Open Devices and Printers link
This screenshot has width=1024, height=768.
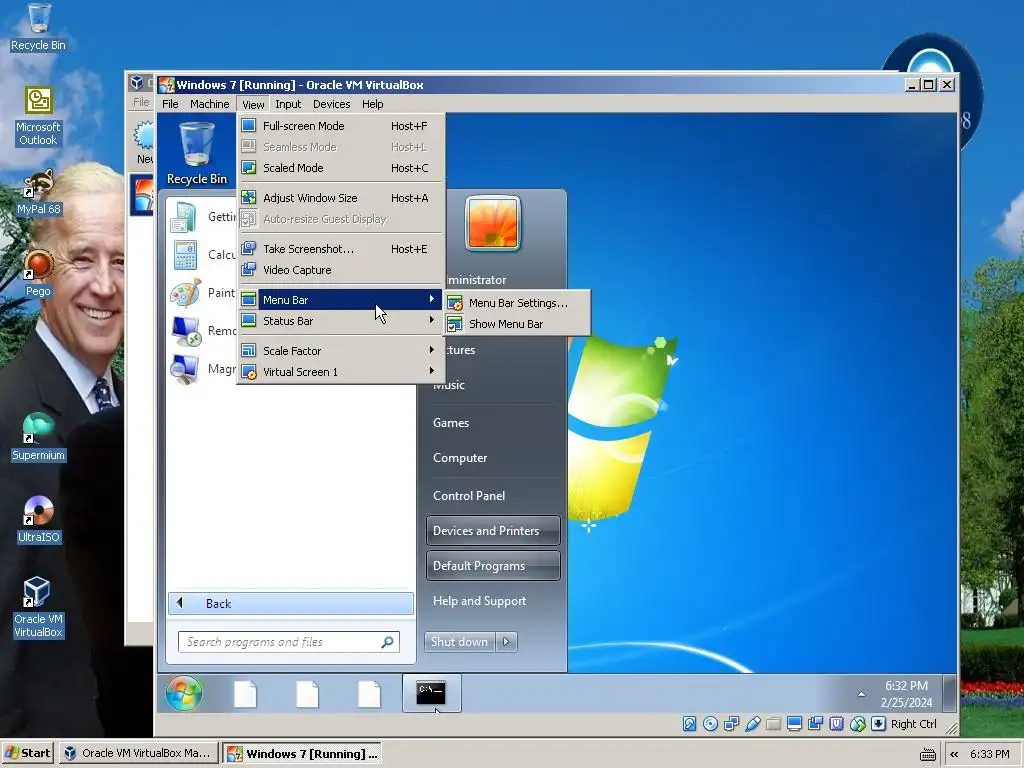(493, 531)
